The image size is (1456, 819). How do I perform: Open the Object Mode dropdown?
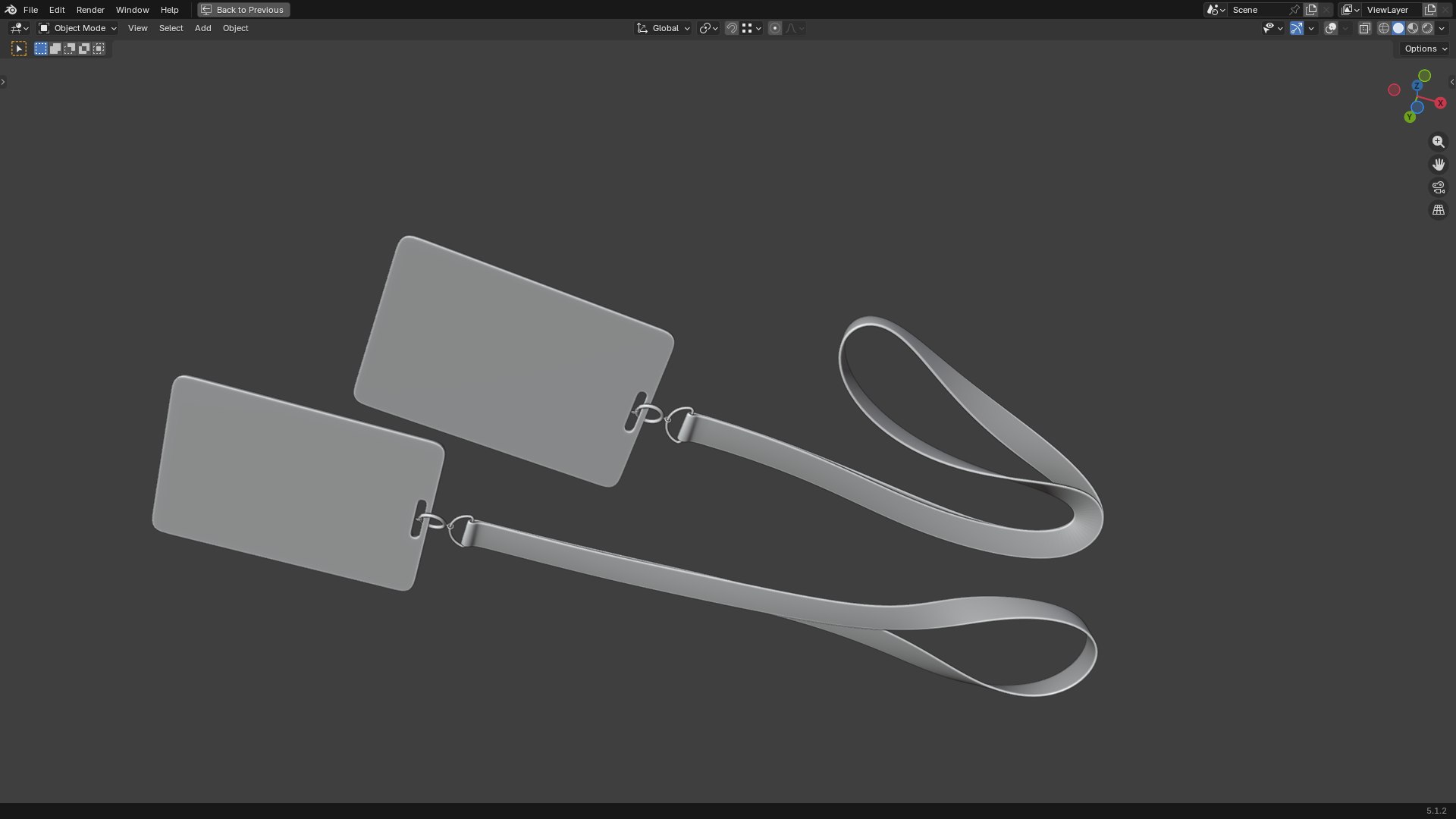coord(77,28)
